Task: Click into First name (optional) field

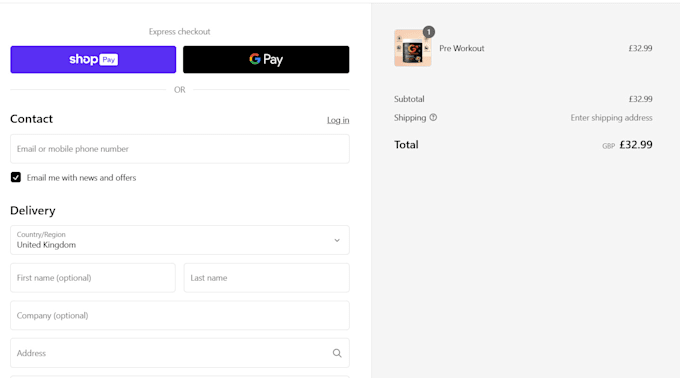Action: click(x=93, y=277)
